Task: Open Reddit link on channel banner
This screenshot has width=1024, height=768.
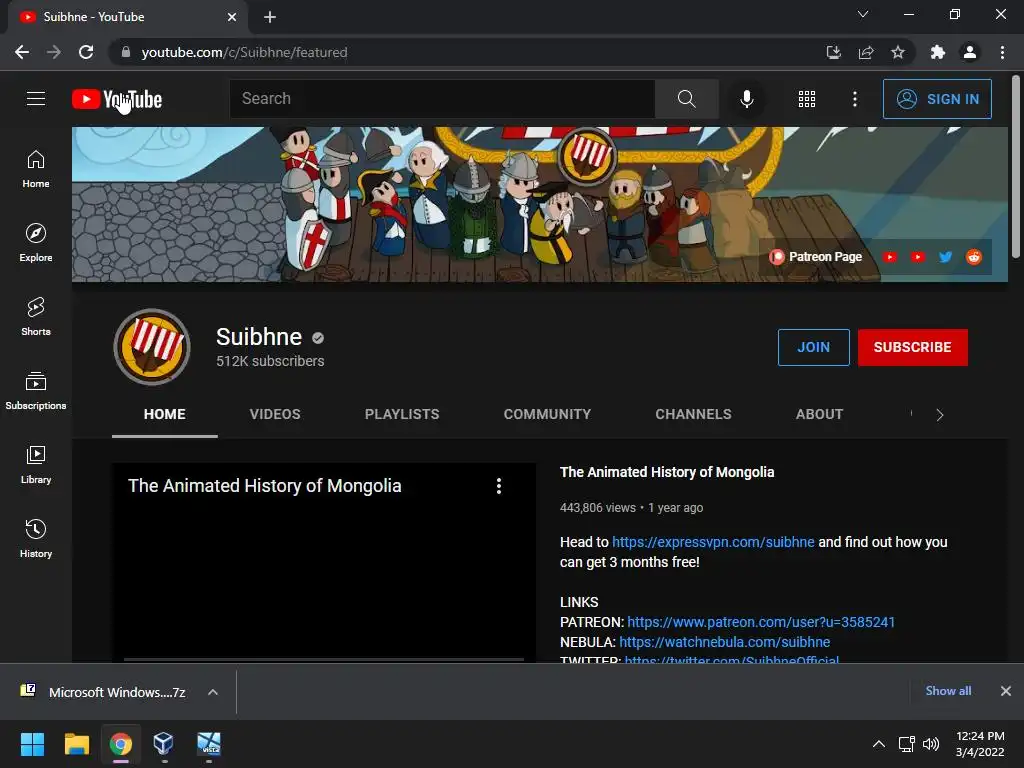Action: coord(974,257)
